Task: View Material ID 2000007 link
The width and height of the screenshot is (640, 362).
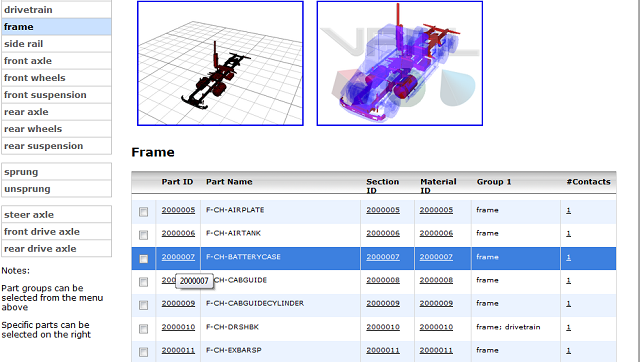Action: [x=436, y=257]
